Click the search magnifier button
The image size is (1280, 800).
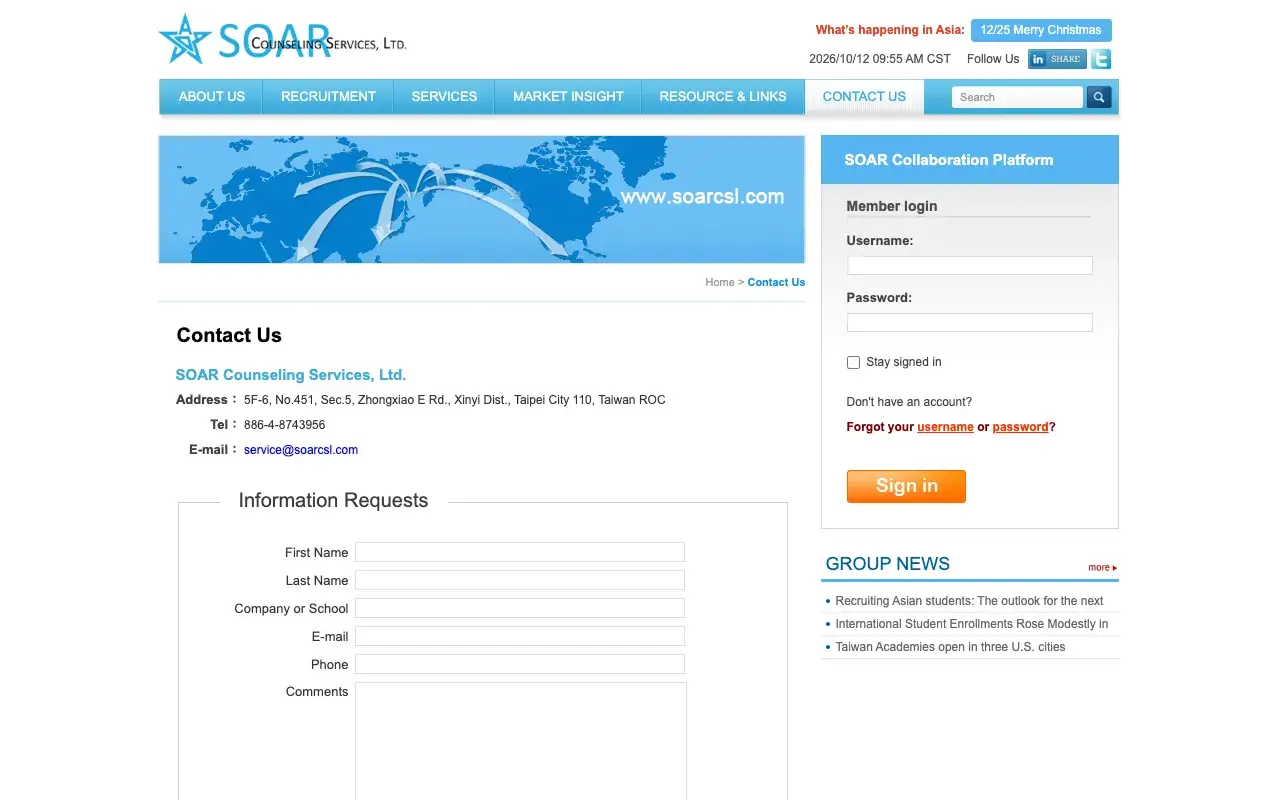pyautogui.click(x=1099, y=97)
